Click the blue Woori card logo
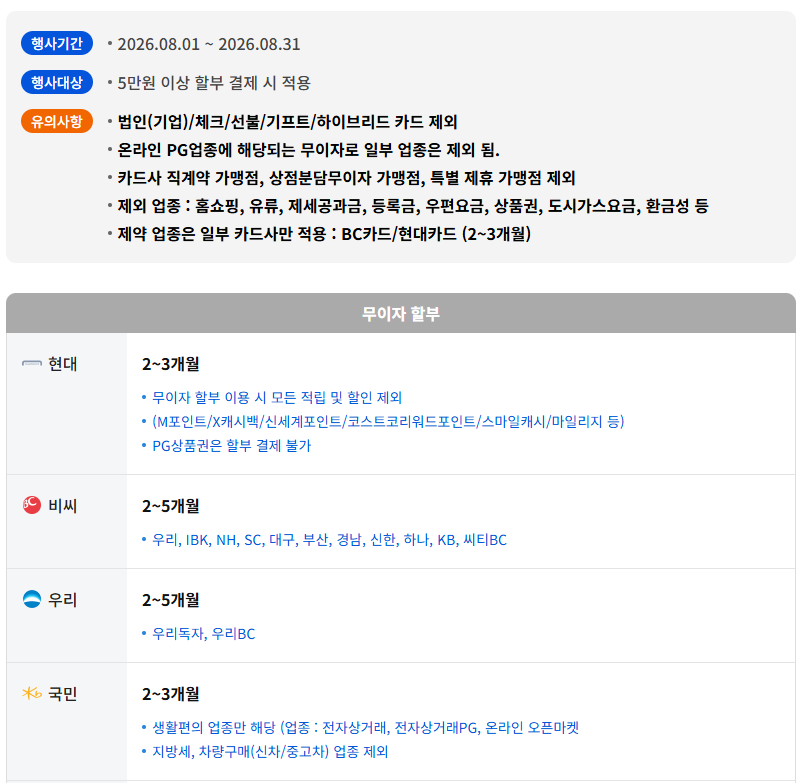 (x=32, y=599)
